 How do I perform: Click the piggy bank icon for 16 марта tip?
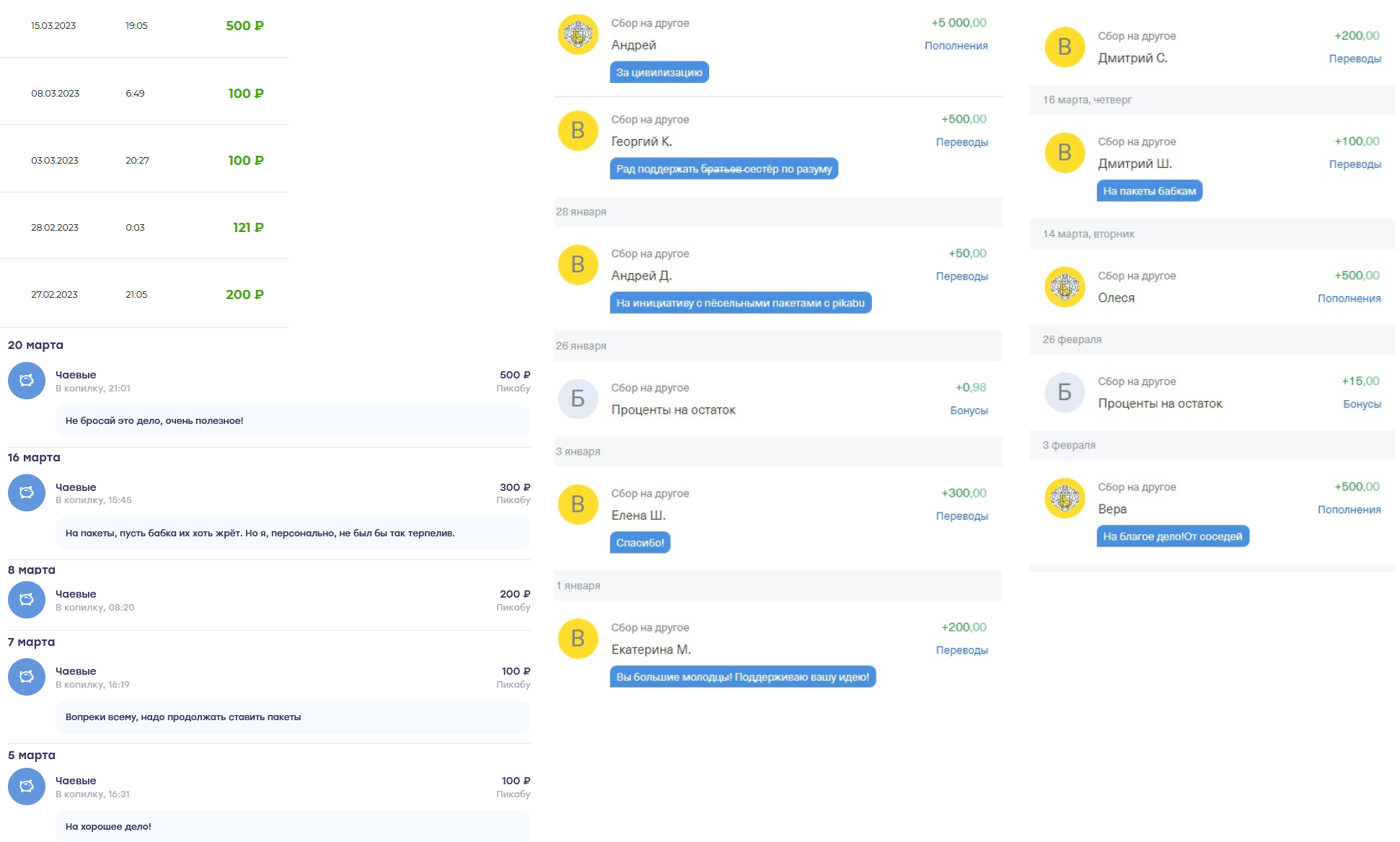[x=27, y=492]
